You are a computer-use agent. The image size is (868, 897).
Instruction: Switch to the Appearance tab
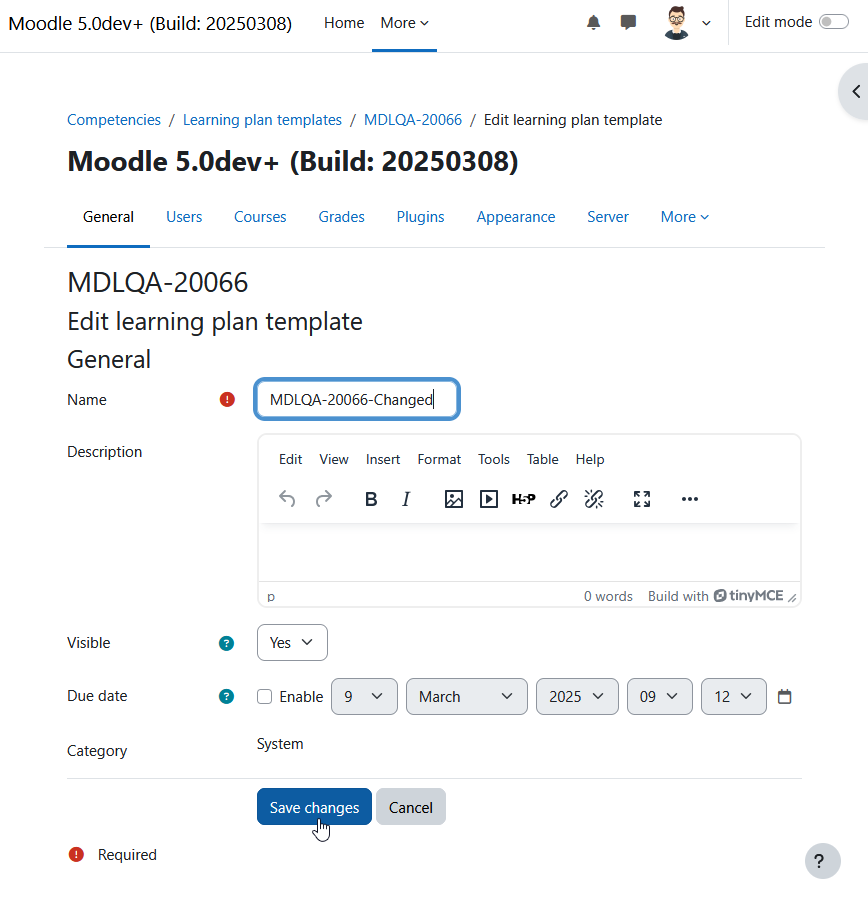click(x=516, y=217)
